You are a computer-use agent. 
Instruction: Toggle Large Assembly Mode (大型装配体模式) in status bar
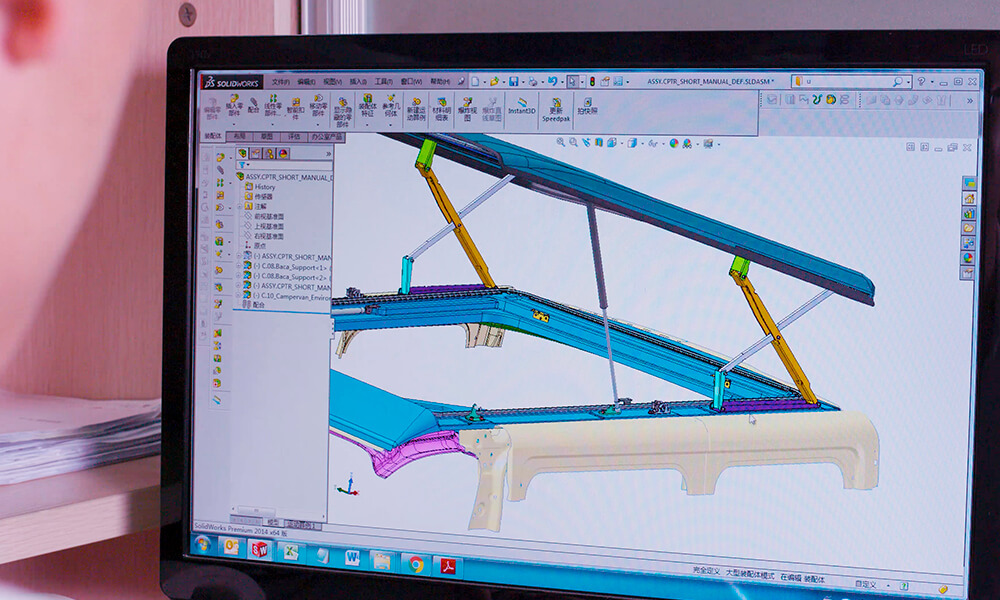tap(749, 574)
